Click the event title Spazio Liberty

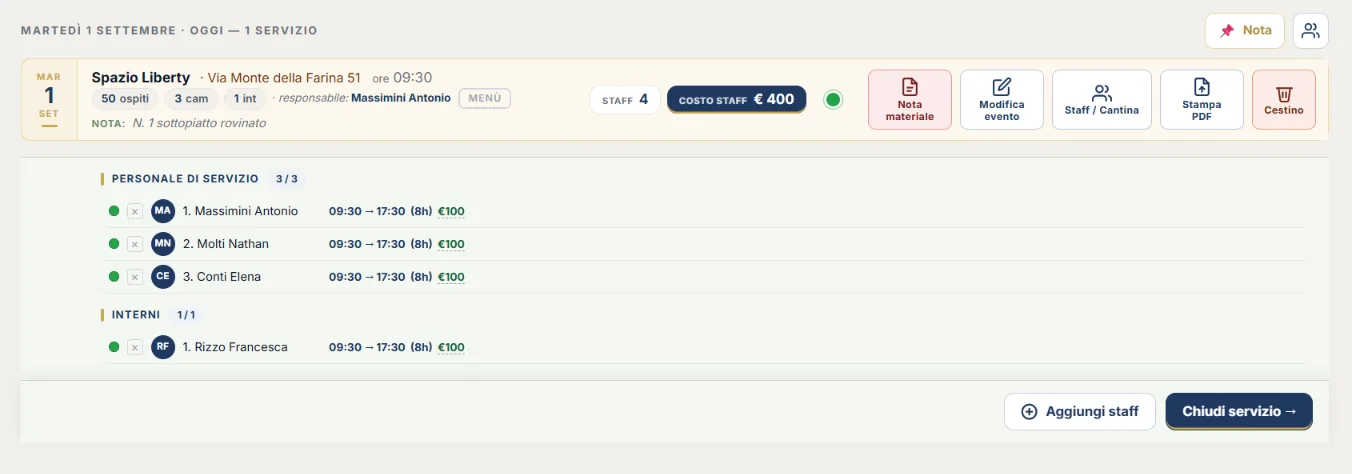[141, 77]
